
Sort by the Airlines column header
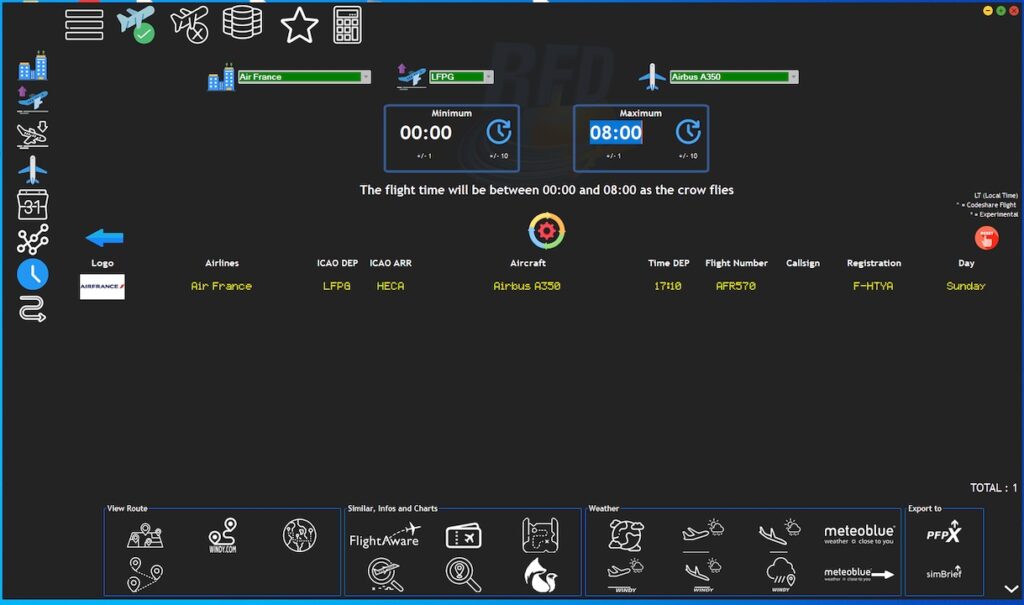222,263
